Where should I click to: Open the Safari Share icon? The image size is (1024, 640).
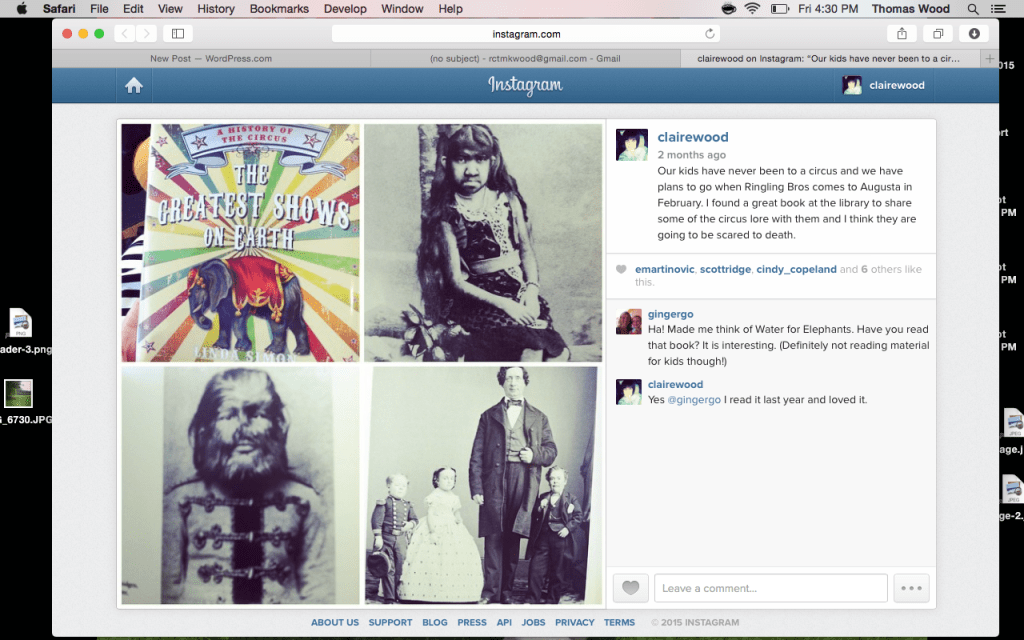(901, 32)
